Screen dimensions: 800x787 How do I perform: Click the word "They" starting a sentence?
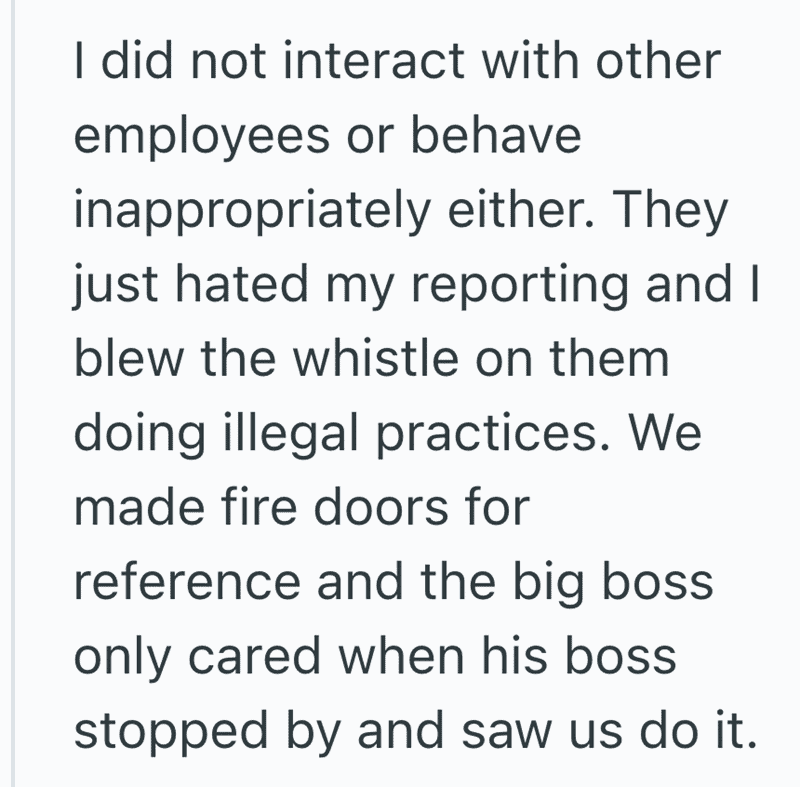[x=669, y=213]
